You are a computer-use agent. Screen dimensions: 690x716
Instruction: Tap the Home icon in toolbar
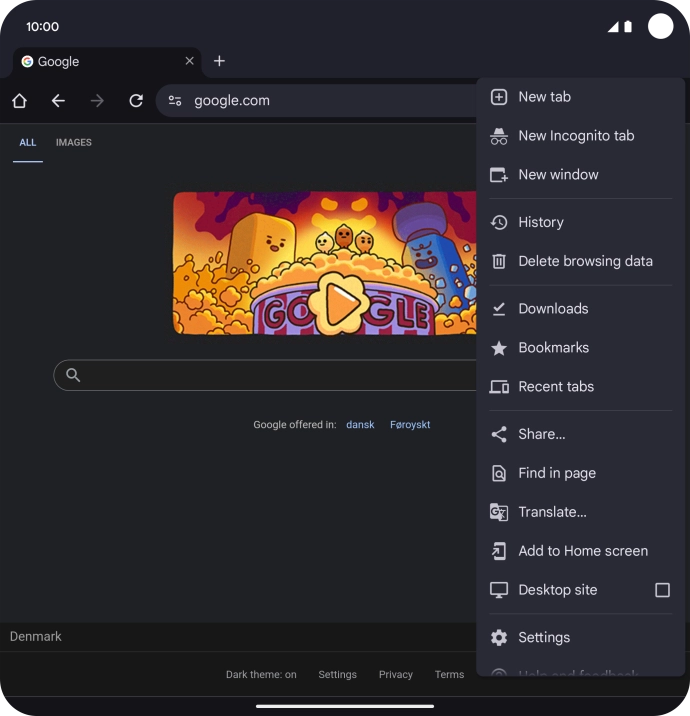tap(19, 100)
